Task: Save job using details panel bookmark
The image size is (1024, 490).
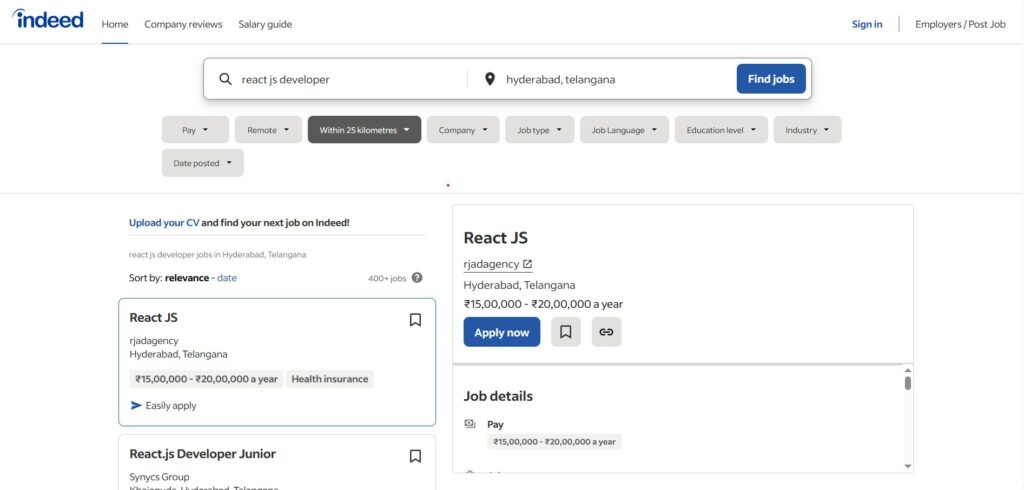Action: [566, 332]
